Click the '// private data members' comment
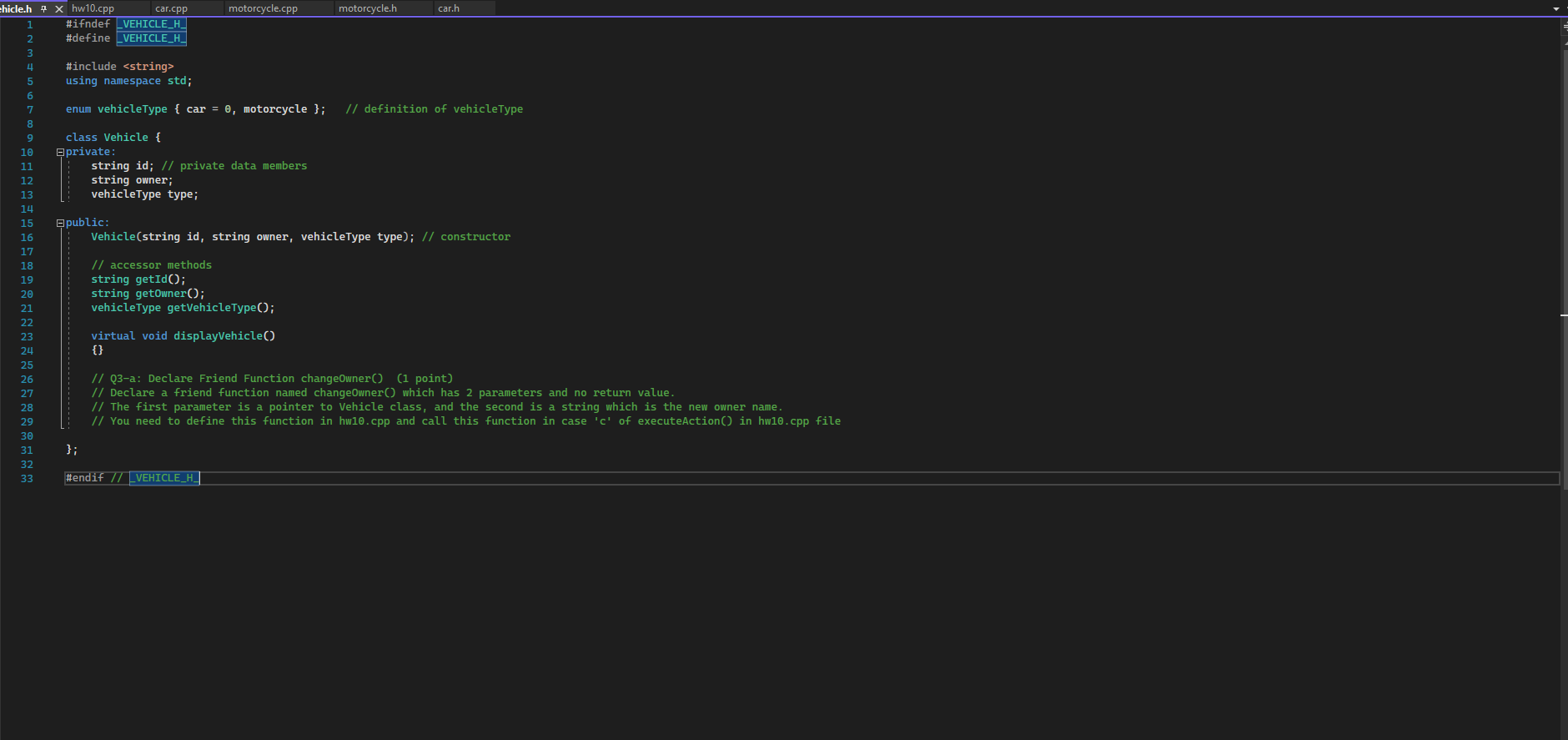The height and width of the screenshot is (740, 1568). coord(234,166)
